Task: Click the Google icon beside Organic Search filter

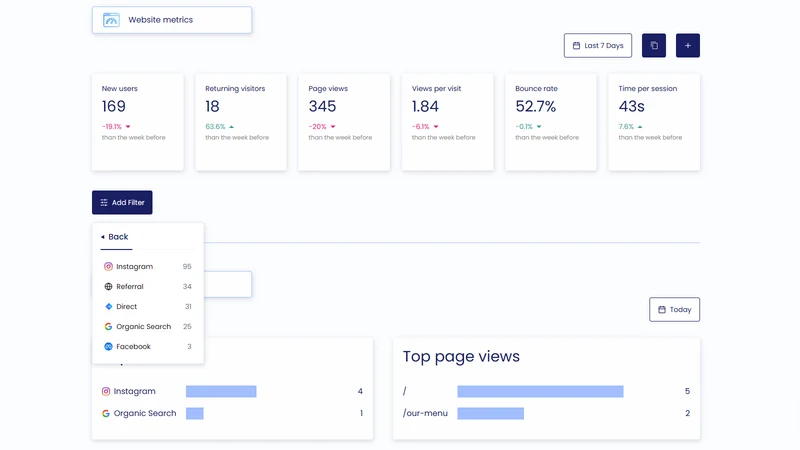Action: click(108, 327)
